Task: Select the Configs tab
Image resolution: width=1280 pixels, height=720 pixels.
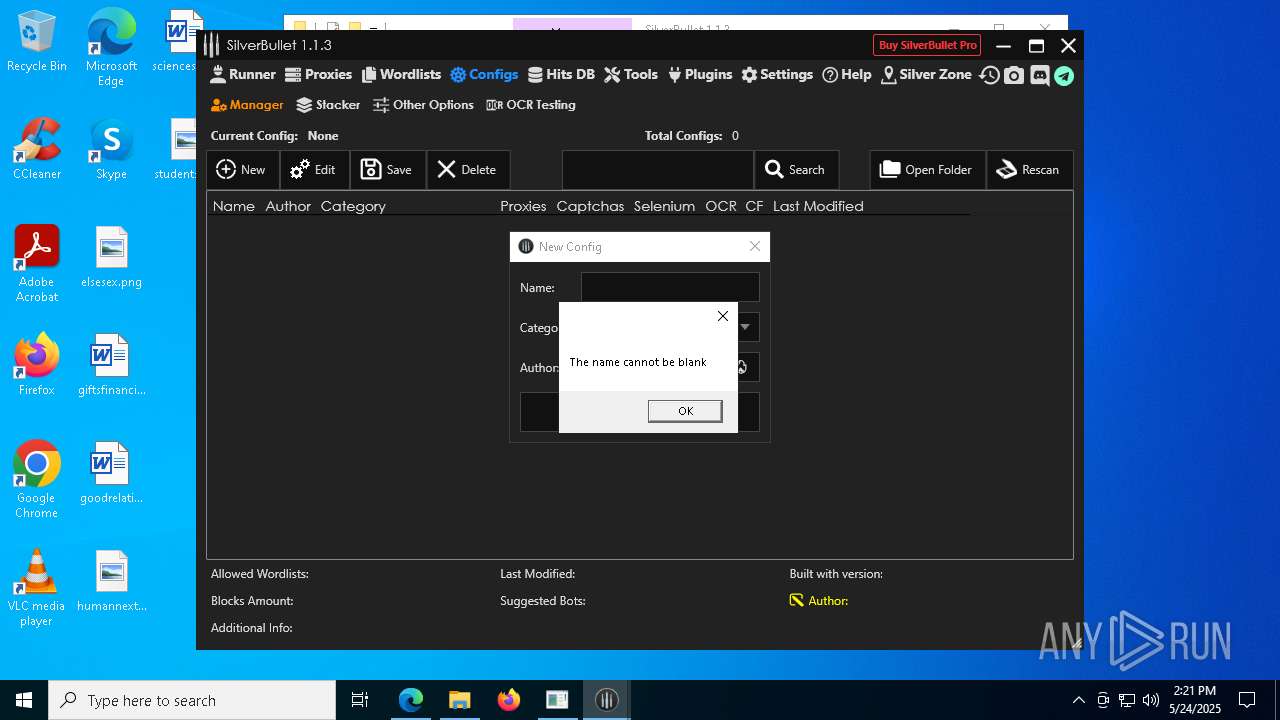Action: click(484, 74)
